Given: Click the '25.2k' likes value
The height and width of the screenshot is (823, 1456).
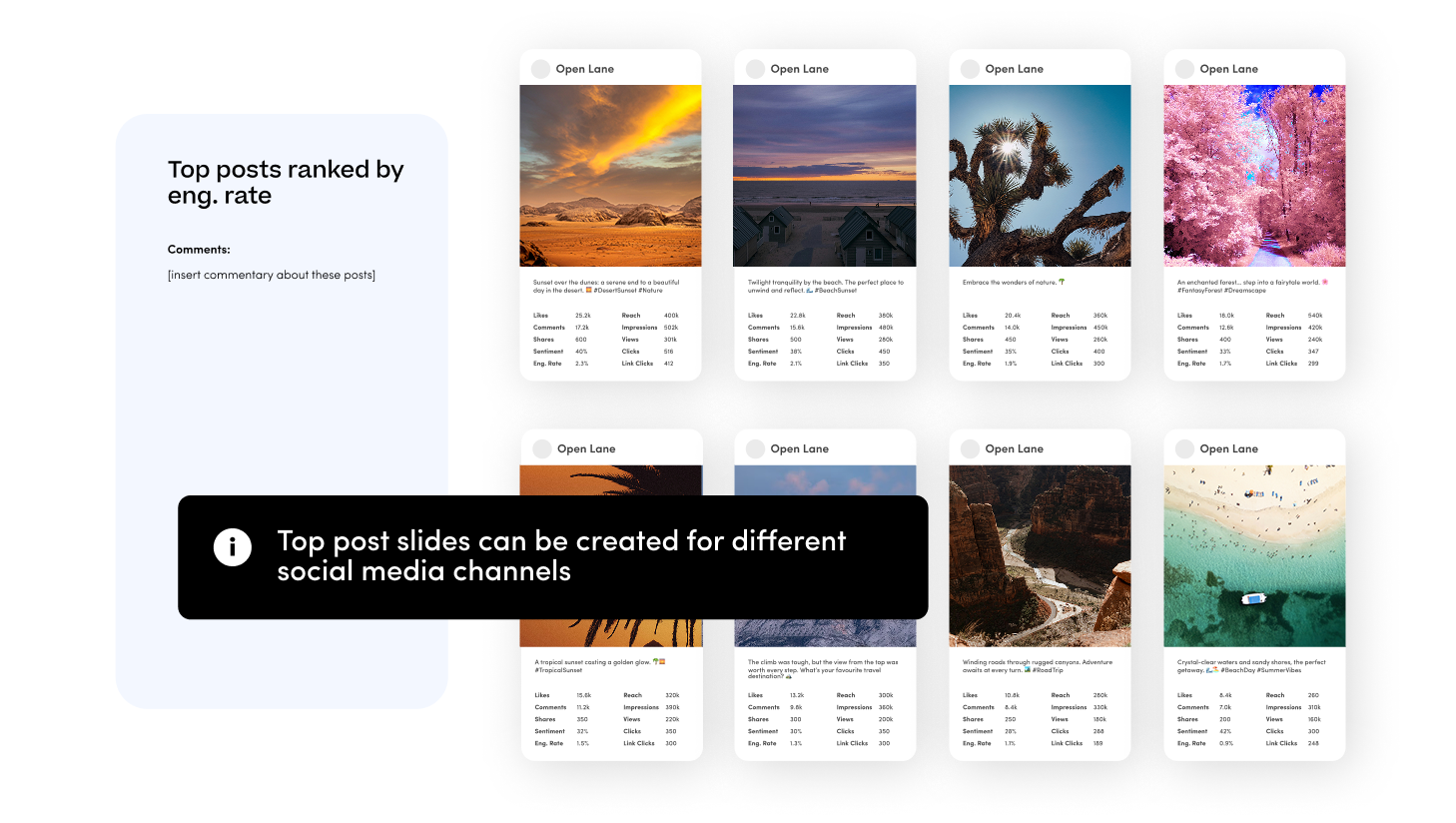Looking at the screenshot, I should [x=583, y=316].
